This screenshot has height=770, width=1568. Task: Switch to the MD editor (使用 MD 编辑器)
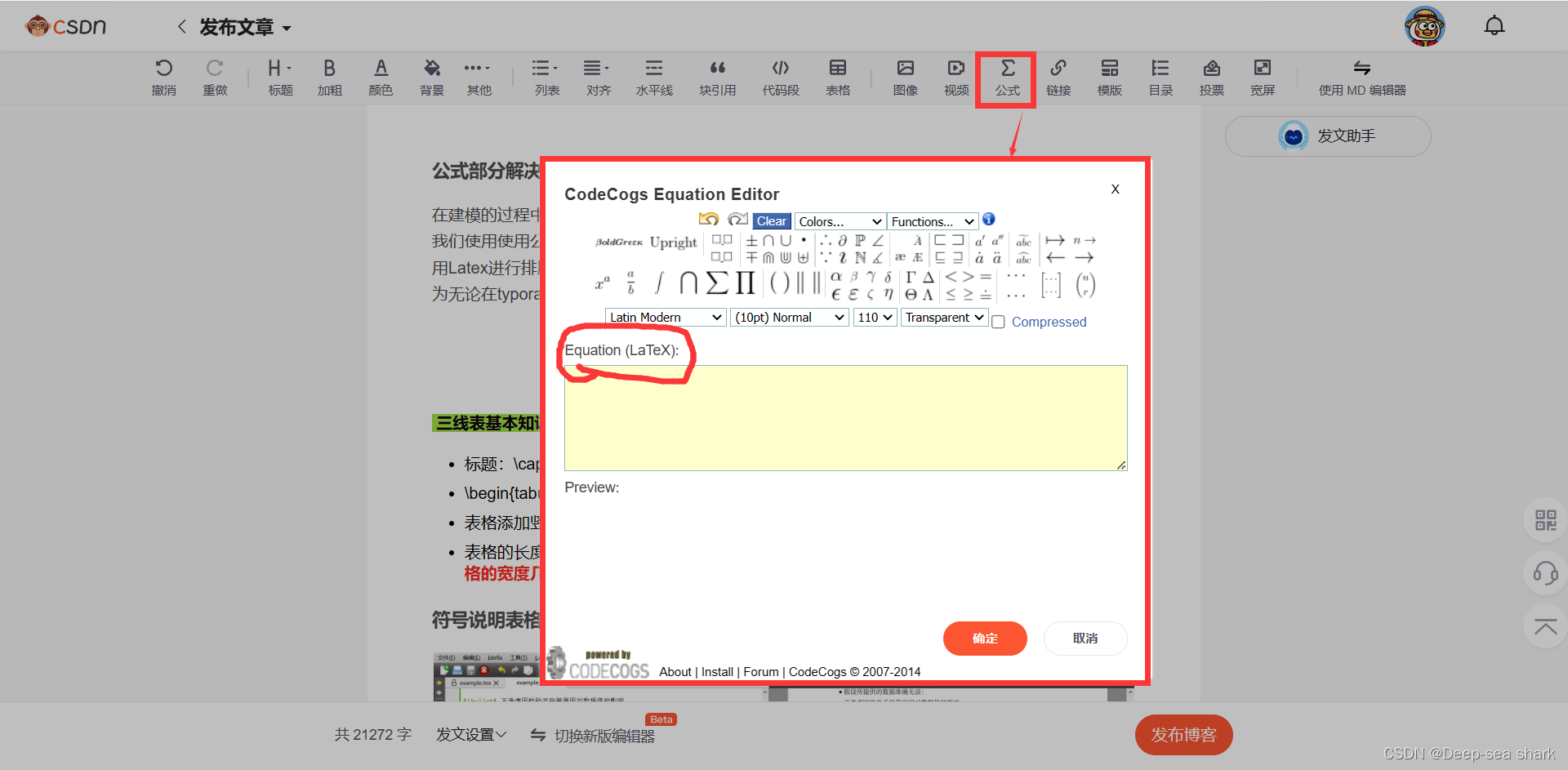[1362, 78]
